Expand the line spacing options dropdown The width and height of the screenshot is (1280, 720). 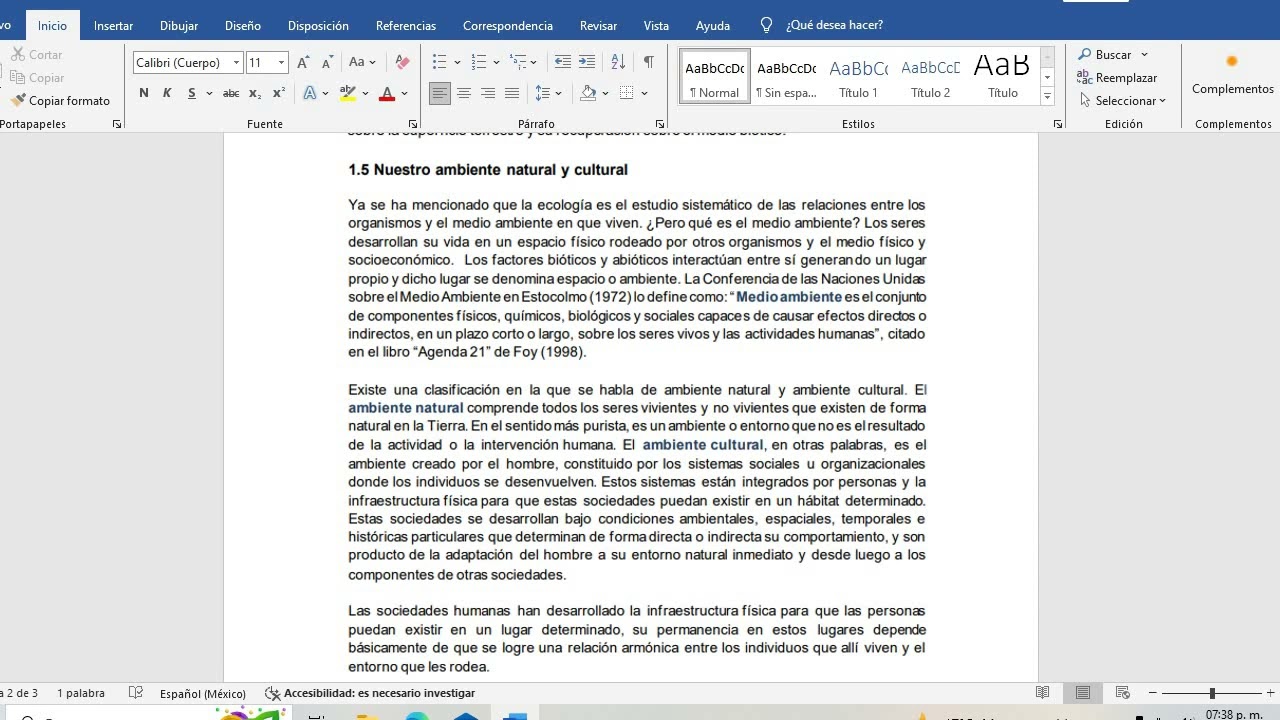point(558,93)
